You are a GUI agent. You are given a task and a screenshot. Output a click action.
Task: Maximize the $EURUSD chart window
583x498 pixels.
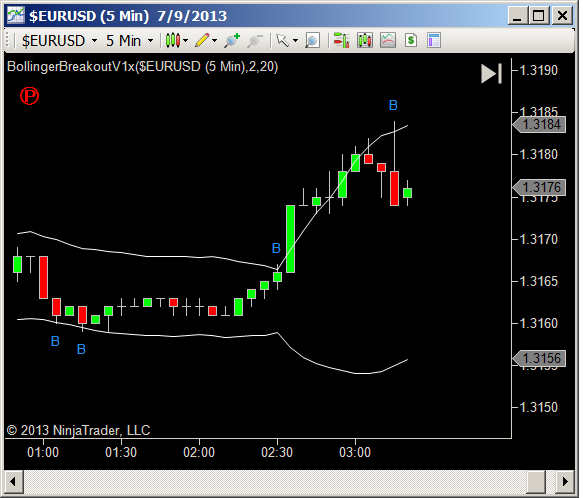click(x=539, y=16)
